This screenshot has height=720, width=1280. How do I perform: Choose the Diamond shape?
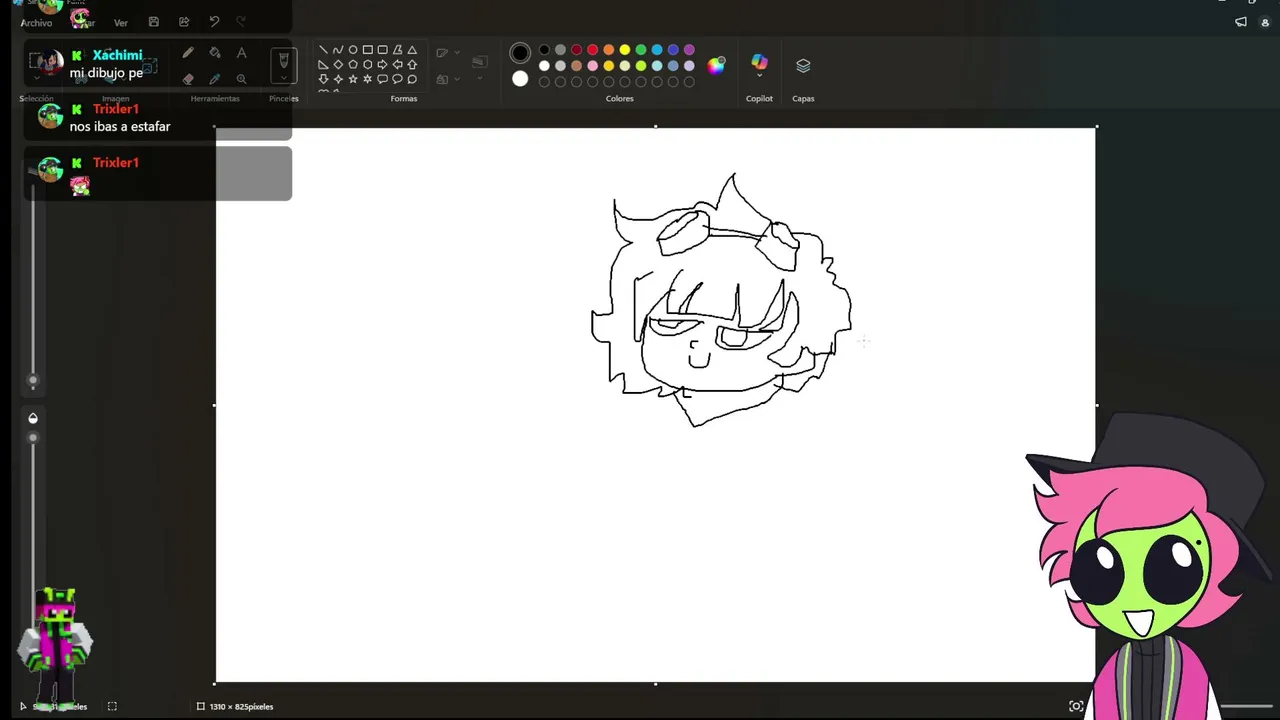click(338, 65)
